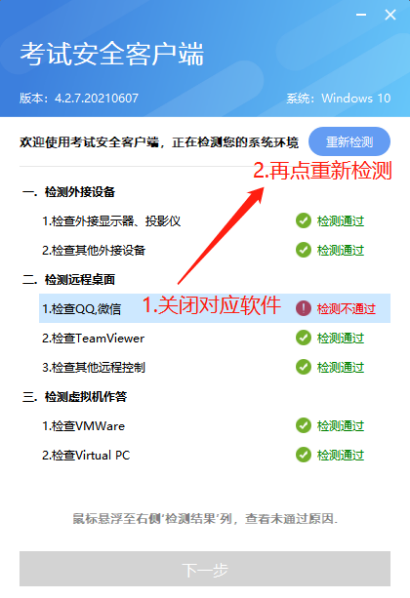This screenshot has height=598, width=410.
Task: Click the 一. 检测外接设备 section header
Action: click(x=69, y=191)
